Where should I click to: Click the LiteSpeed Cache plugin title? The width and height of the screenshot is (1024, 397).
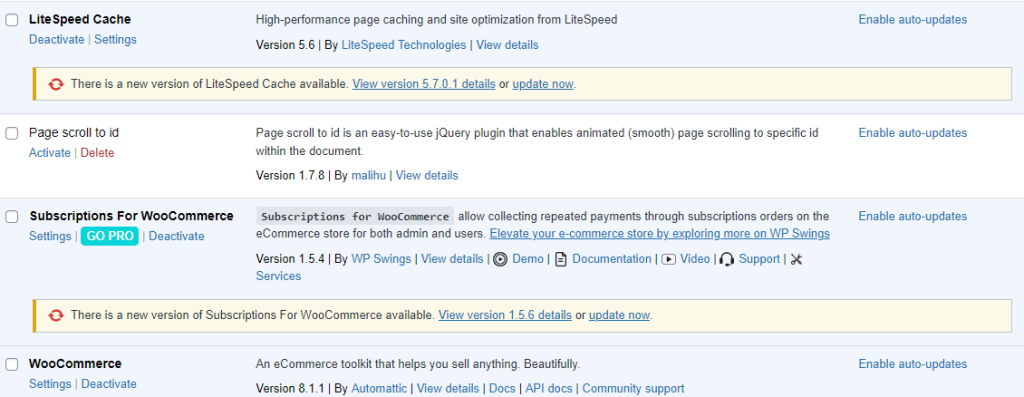(x=80, y=20)
